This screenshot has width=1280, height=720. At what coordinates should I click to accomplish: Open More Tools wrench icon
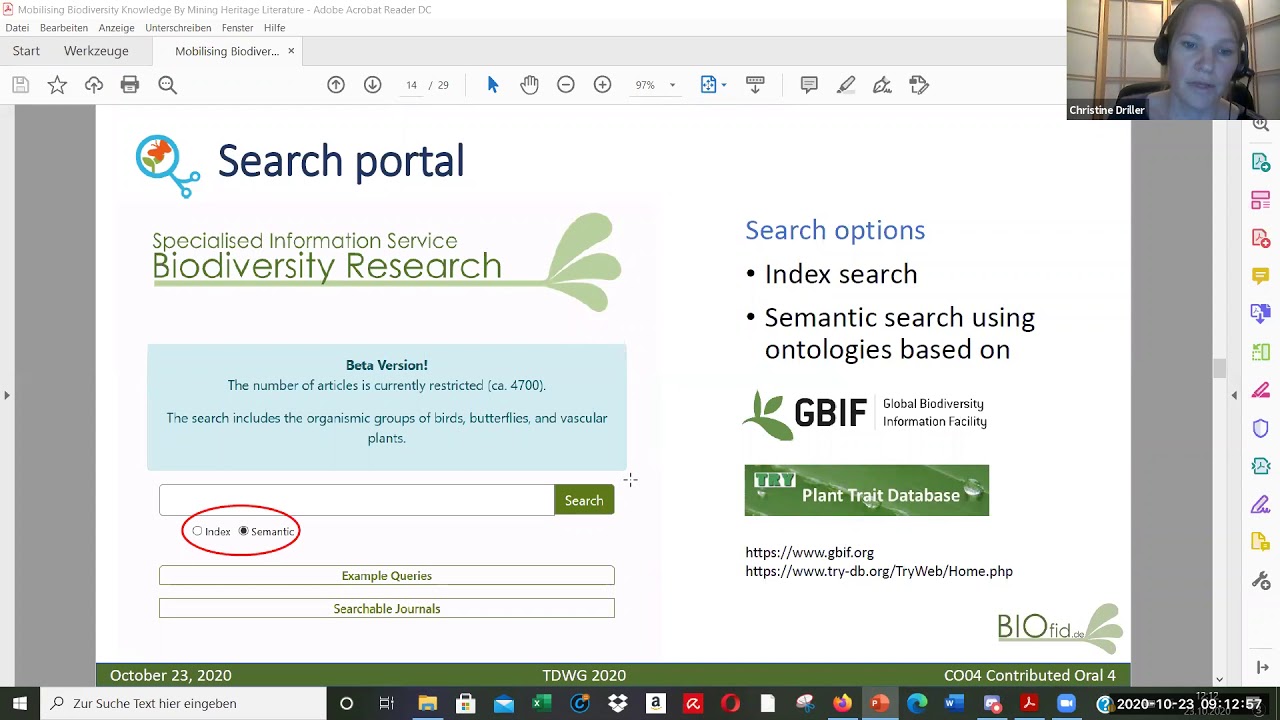1260,580
